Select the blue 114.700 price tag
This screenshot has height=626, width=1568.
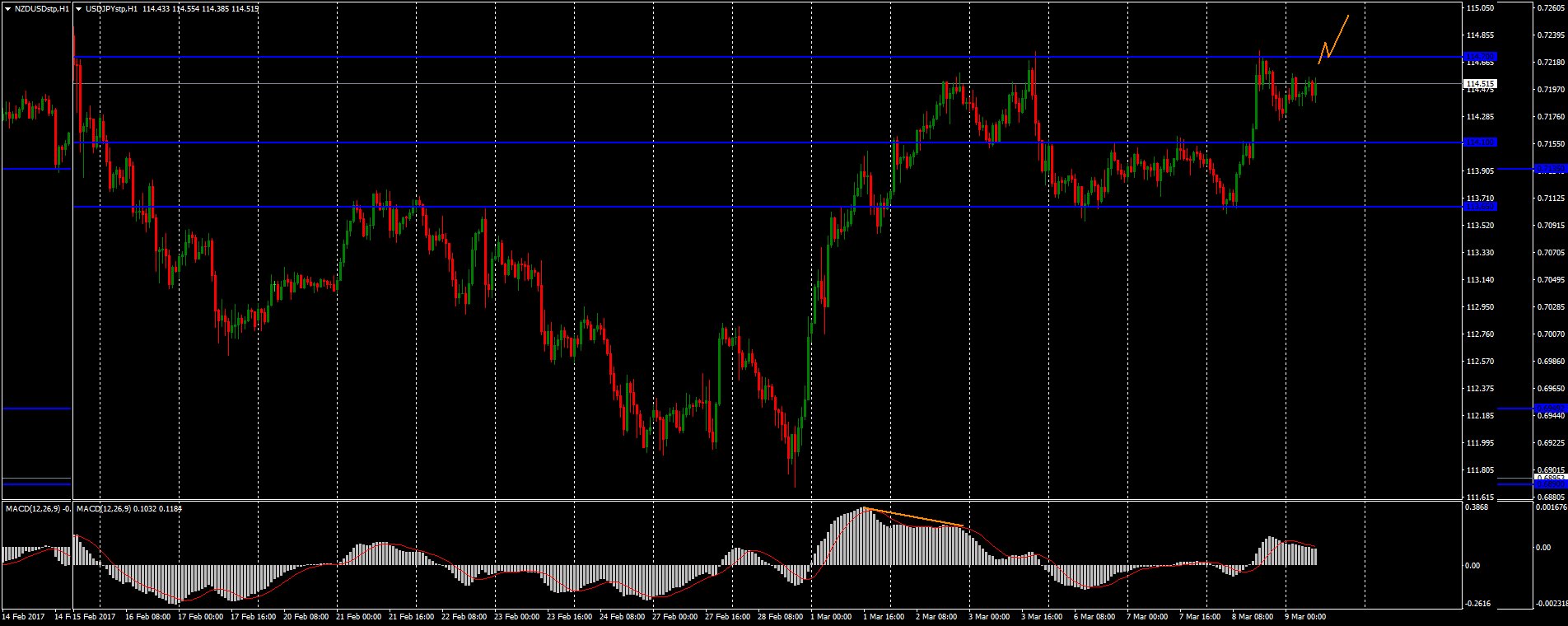(x=1480, y=57)
